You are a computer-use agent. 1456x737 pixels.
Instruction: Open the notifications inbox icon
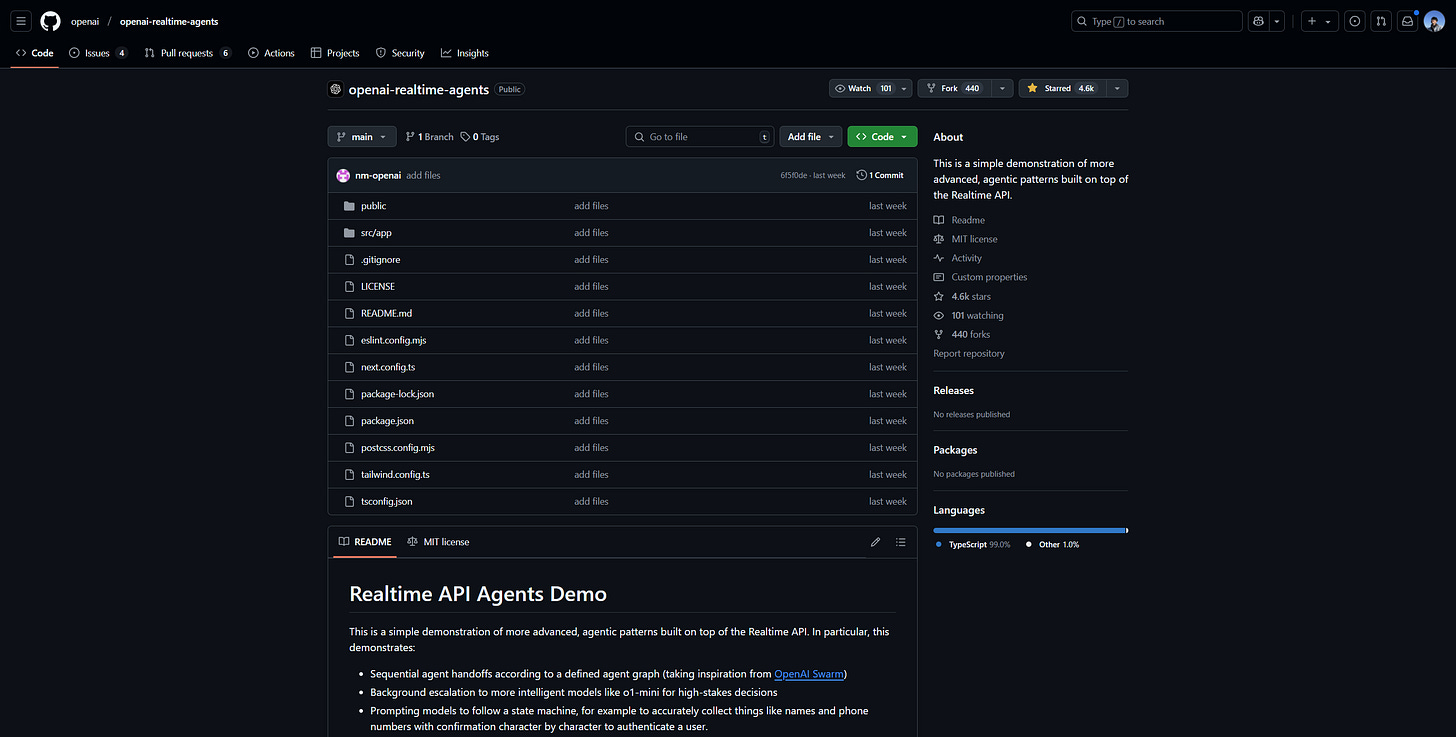click(x=1407, y=21)
